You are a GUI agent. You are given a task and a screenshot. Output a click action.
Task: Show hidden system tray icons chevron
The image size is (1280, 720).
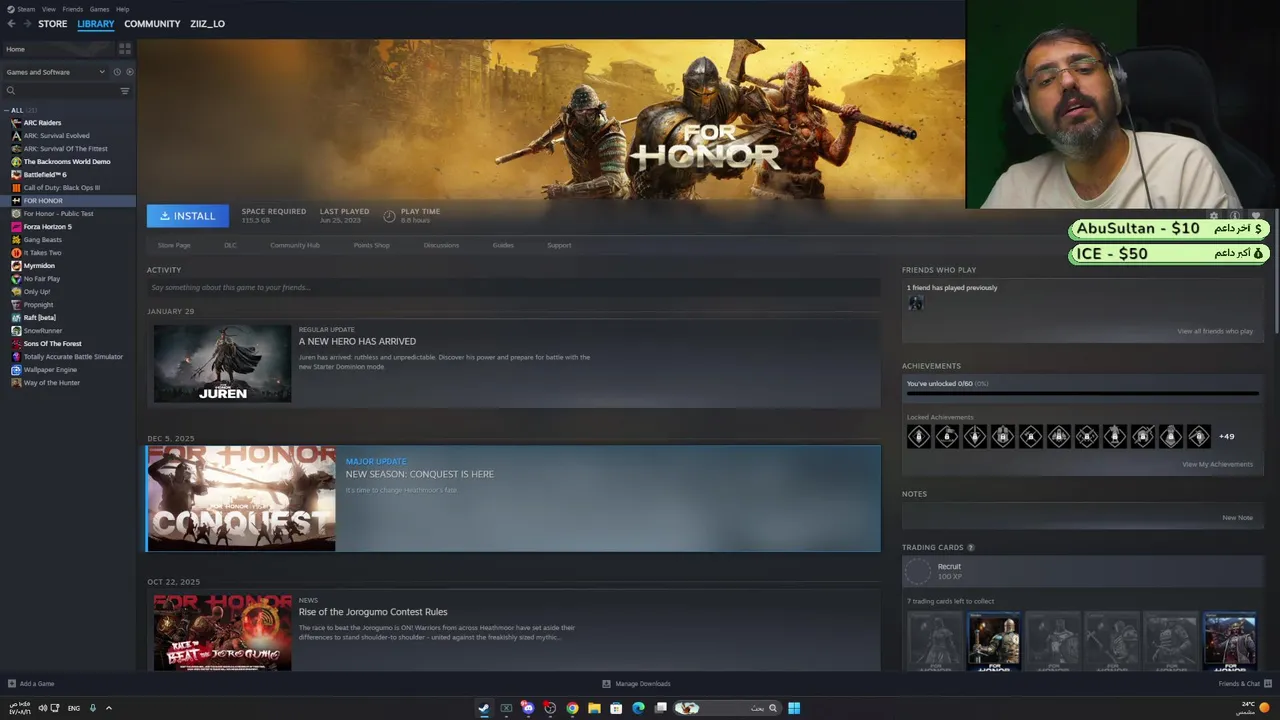tap(109, 708)
